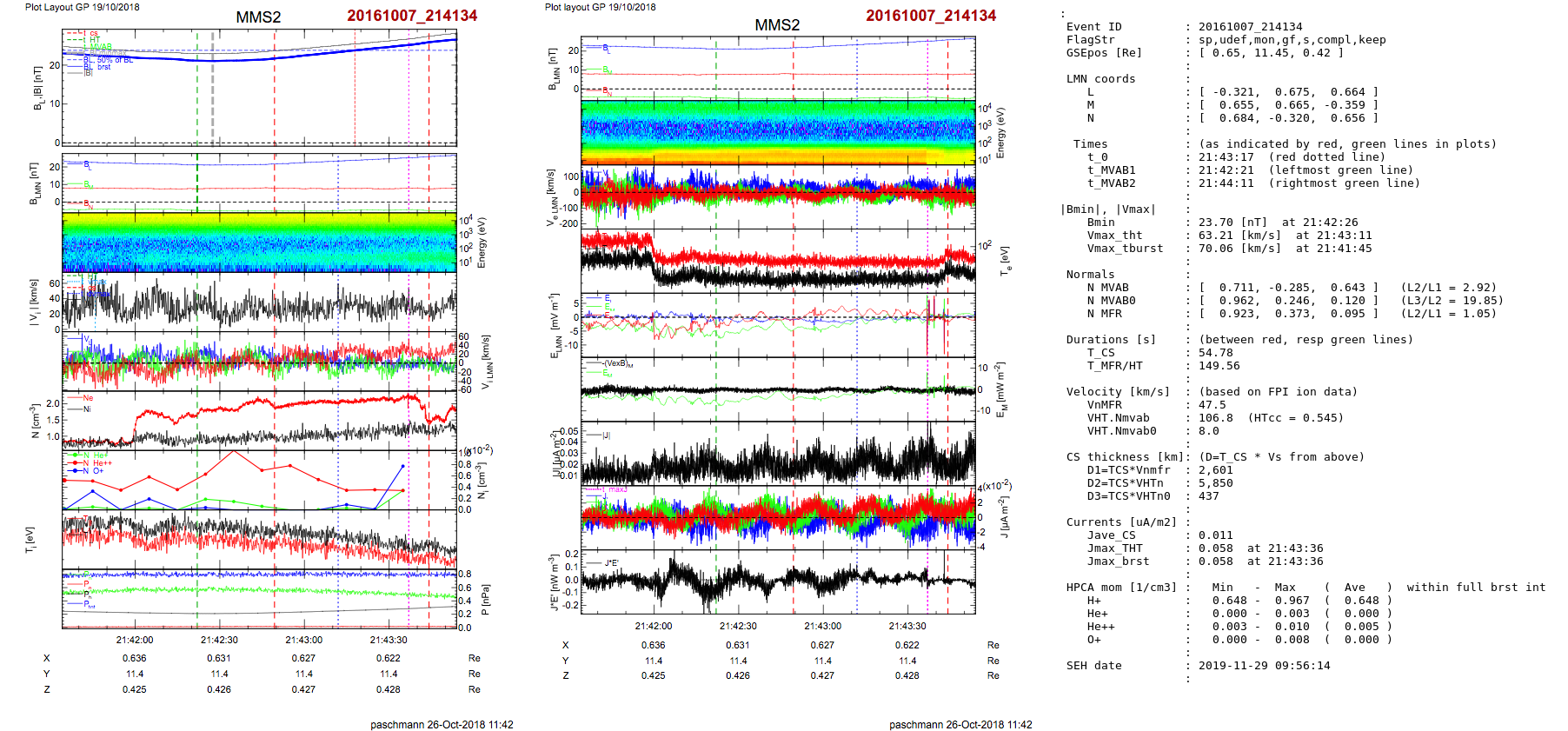Select the N MVAB0 row label

pos(1111,301)
